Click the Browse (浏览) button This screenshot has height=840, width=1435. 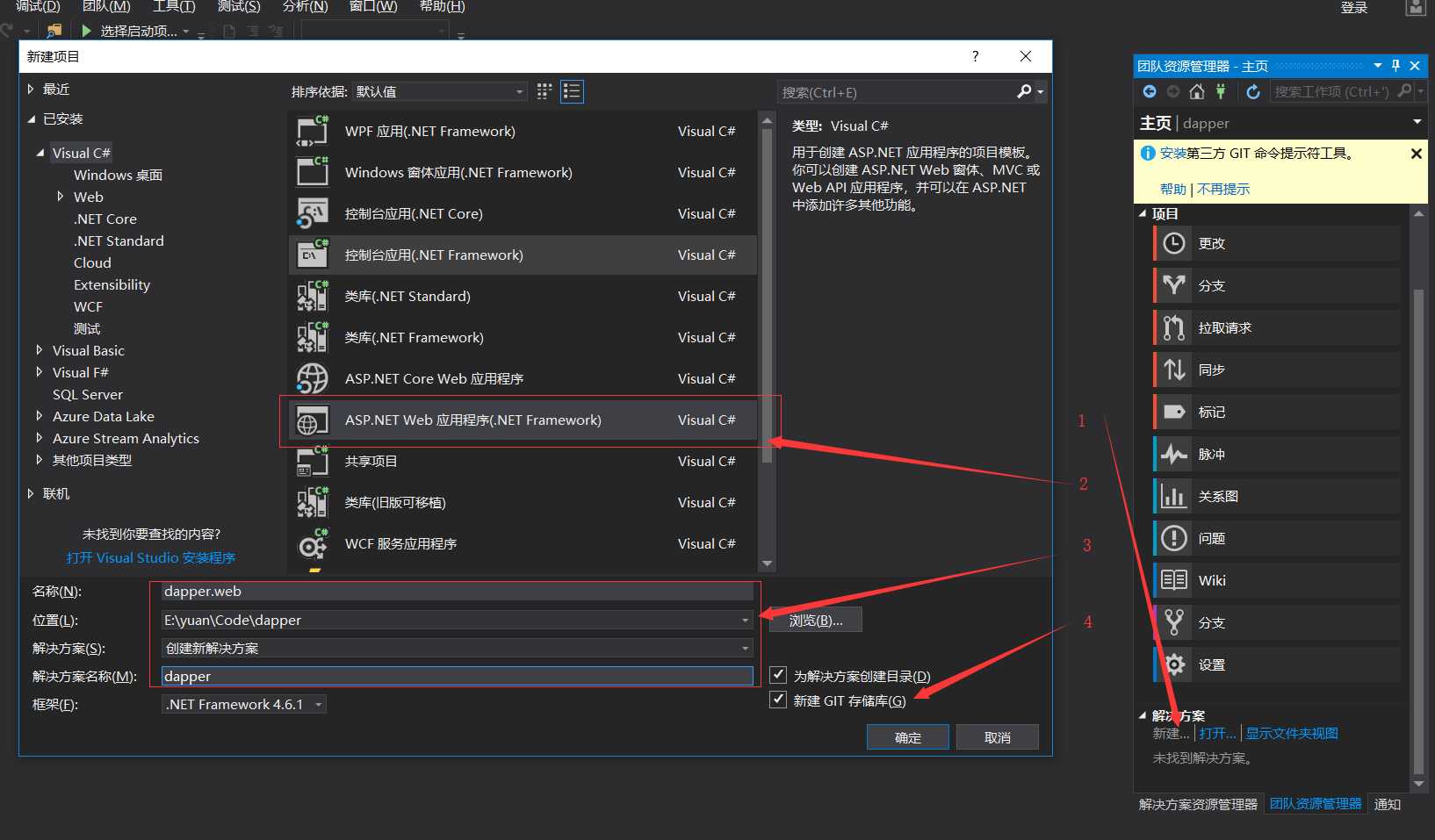816,620
